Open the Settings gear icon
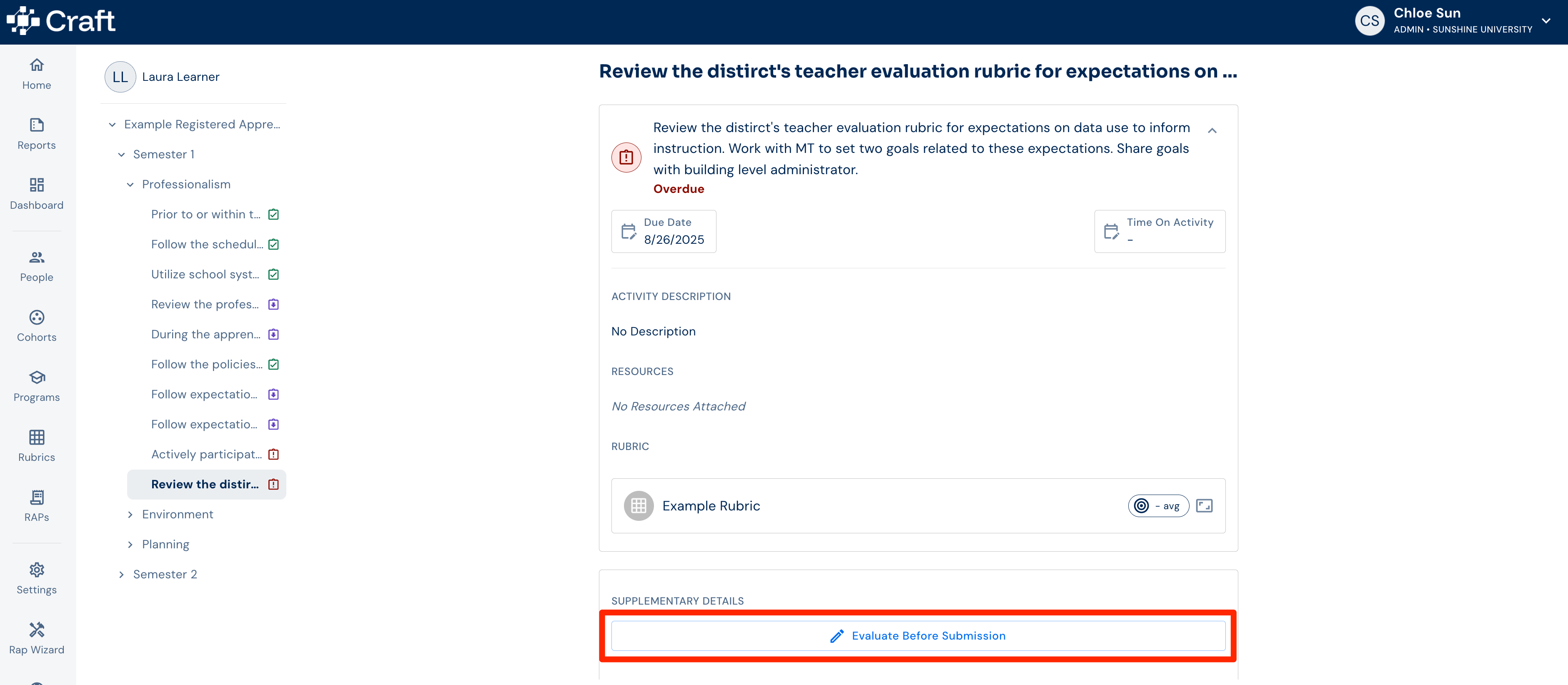The image size is (1568, 685). (x=37, y=570)
